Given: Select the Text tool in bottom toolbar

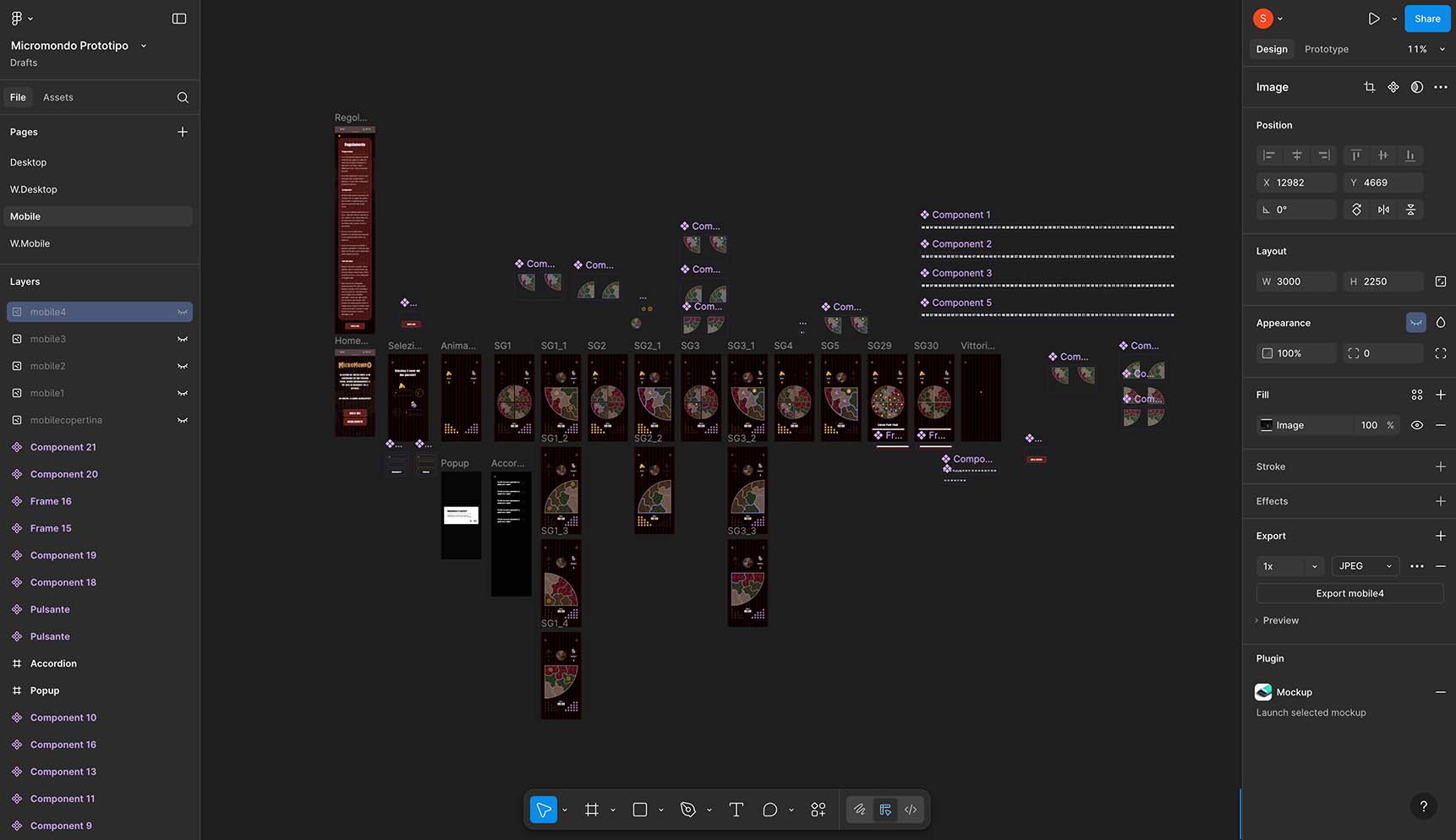Looking at the screenshot, I should tap(736, 810).
